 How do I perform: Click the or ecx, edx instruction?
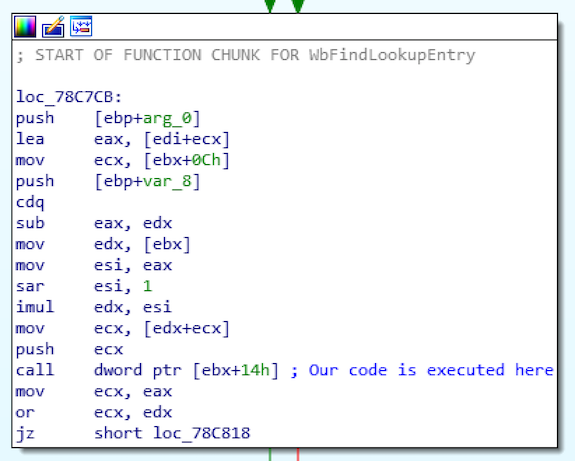(94, 412)
